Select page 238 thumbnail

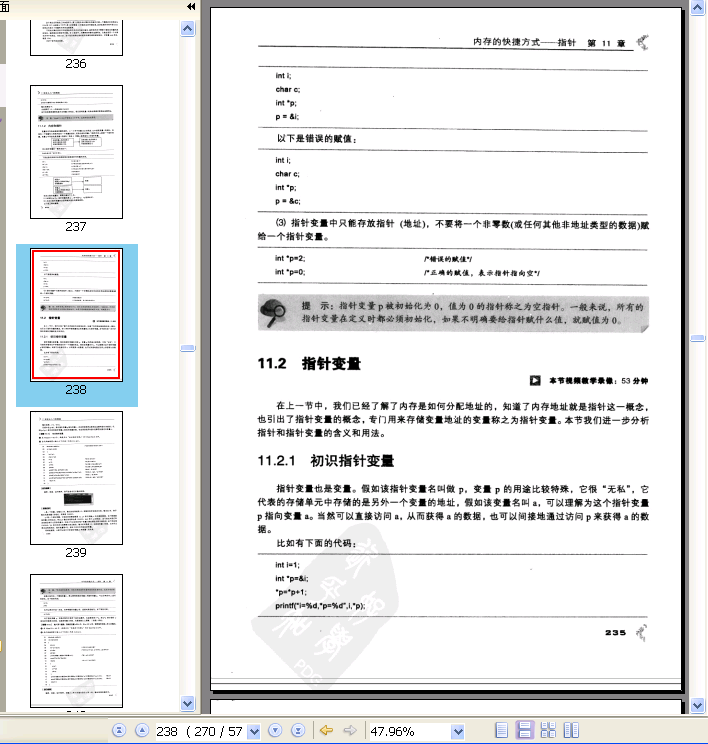(76, 315)
